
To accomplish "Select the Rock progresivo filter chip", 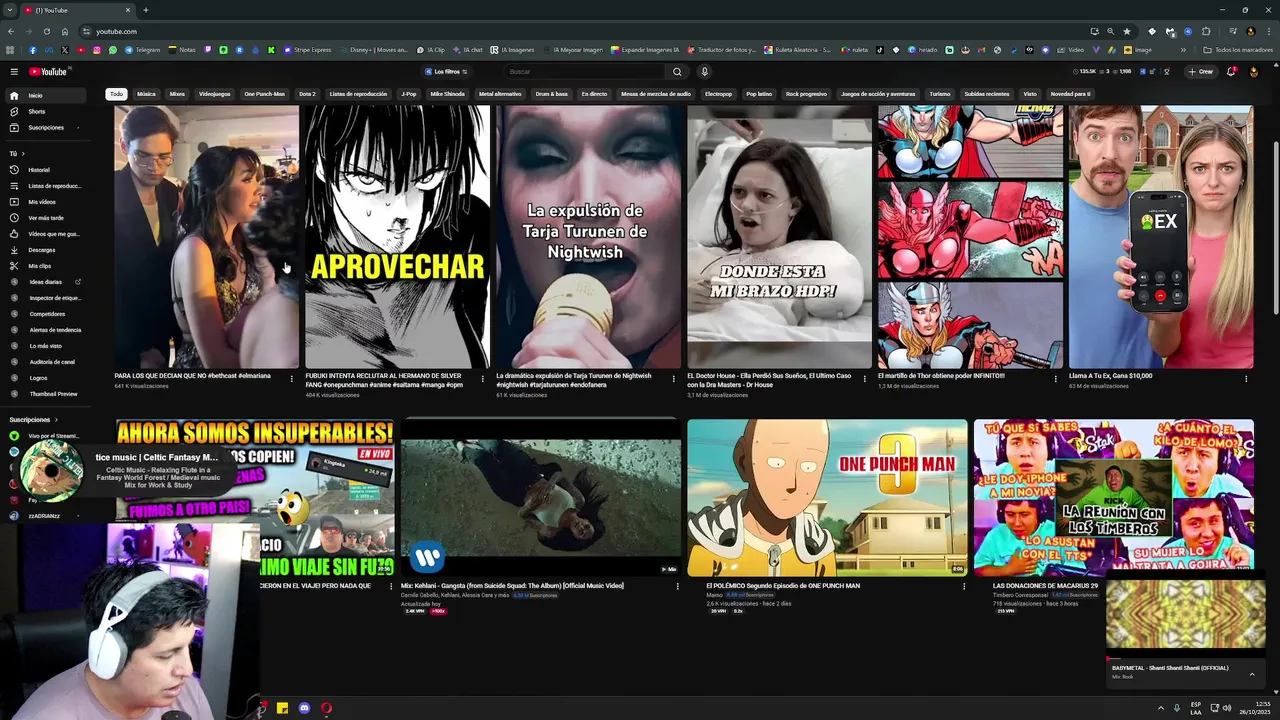I will pyautogui.click(x=806, y=94).
